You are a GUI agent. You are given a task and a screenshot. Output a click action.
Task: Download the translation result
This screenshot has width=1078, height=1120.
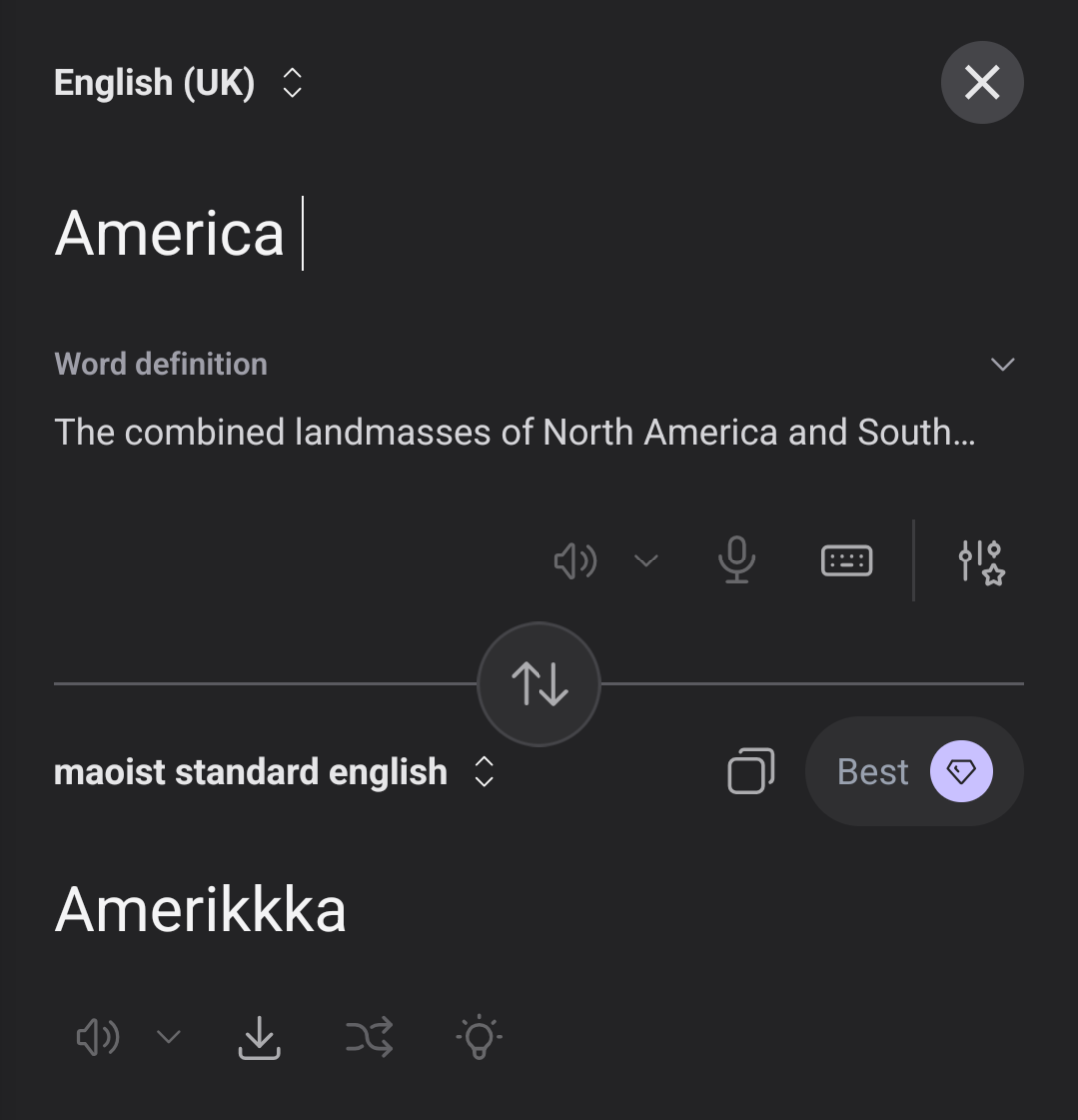tap(259, 1037)
